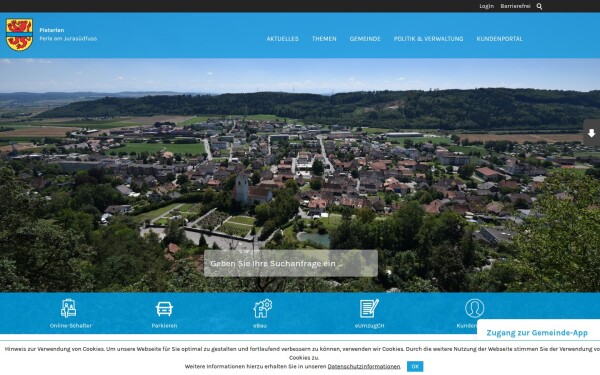
Task: Click the scroll-down arrow button on the right
Action: click(592, 133)
